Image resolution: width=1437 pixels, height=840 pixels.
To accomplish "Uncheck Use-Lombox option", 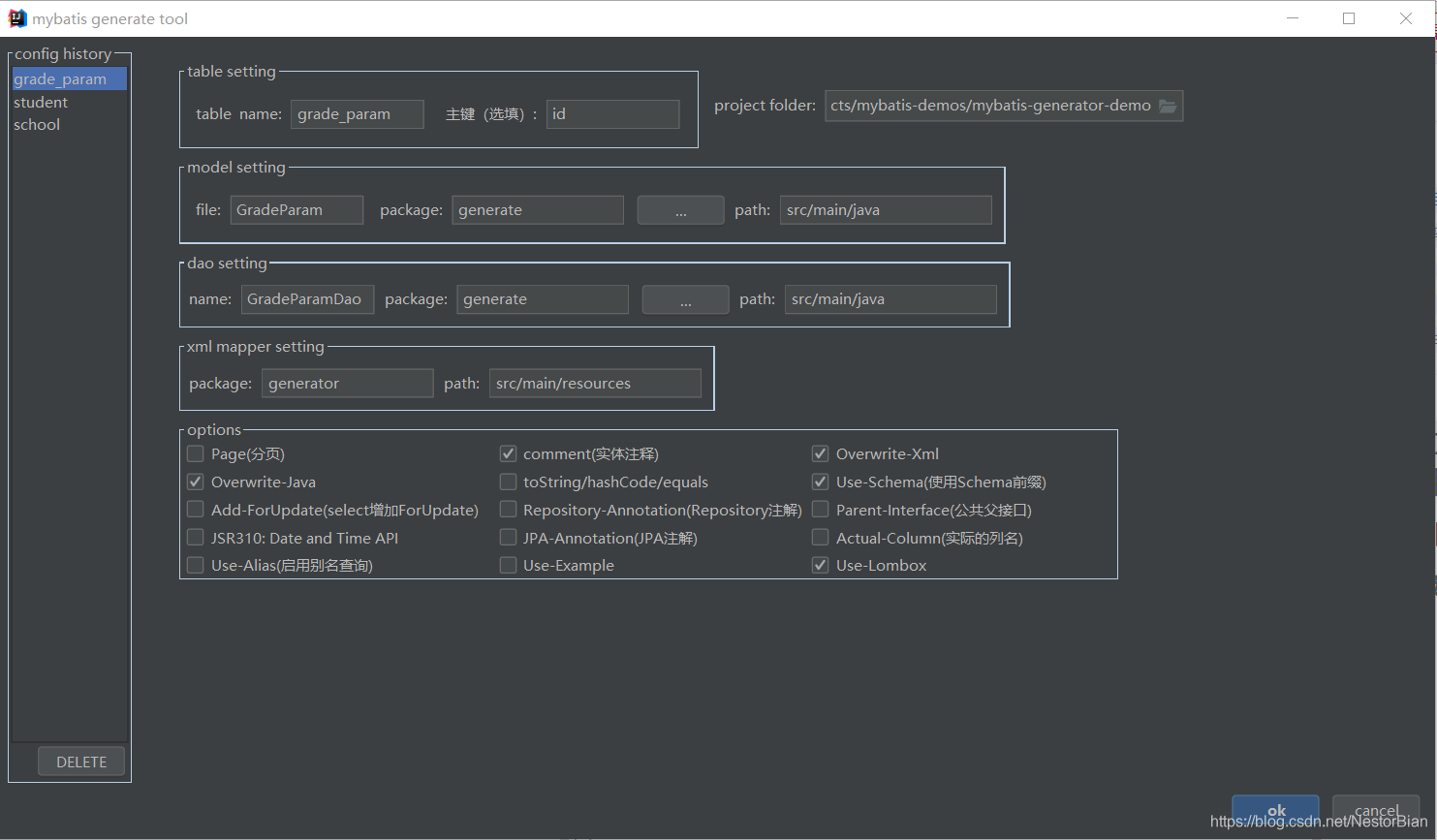I will tap(820, 565).
